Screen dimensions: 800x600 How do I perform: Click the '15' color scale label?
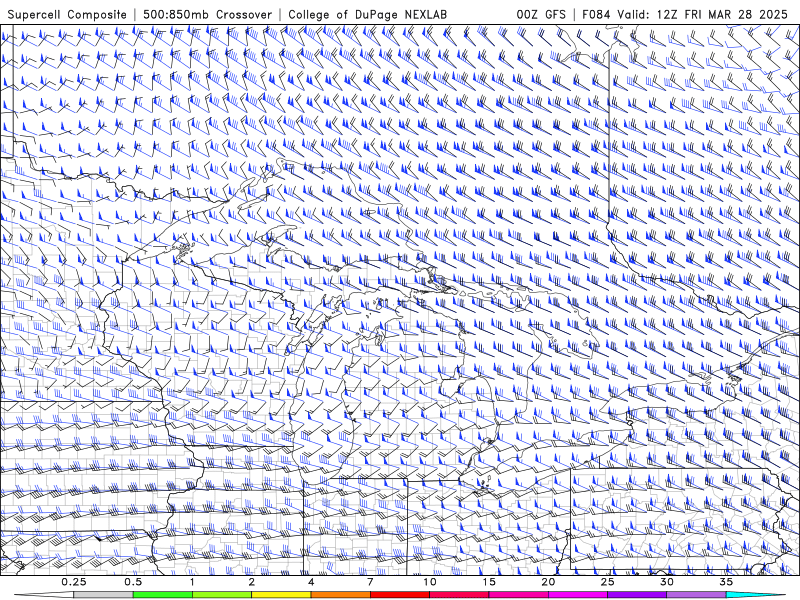[489, 582]
